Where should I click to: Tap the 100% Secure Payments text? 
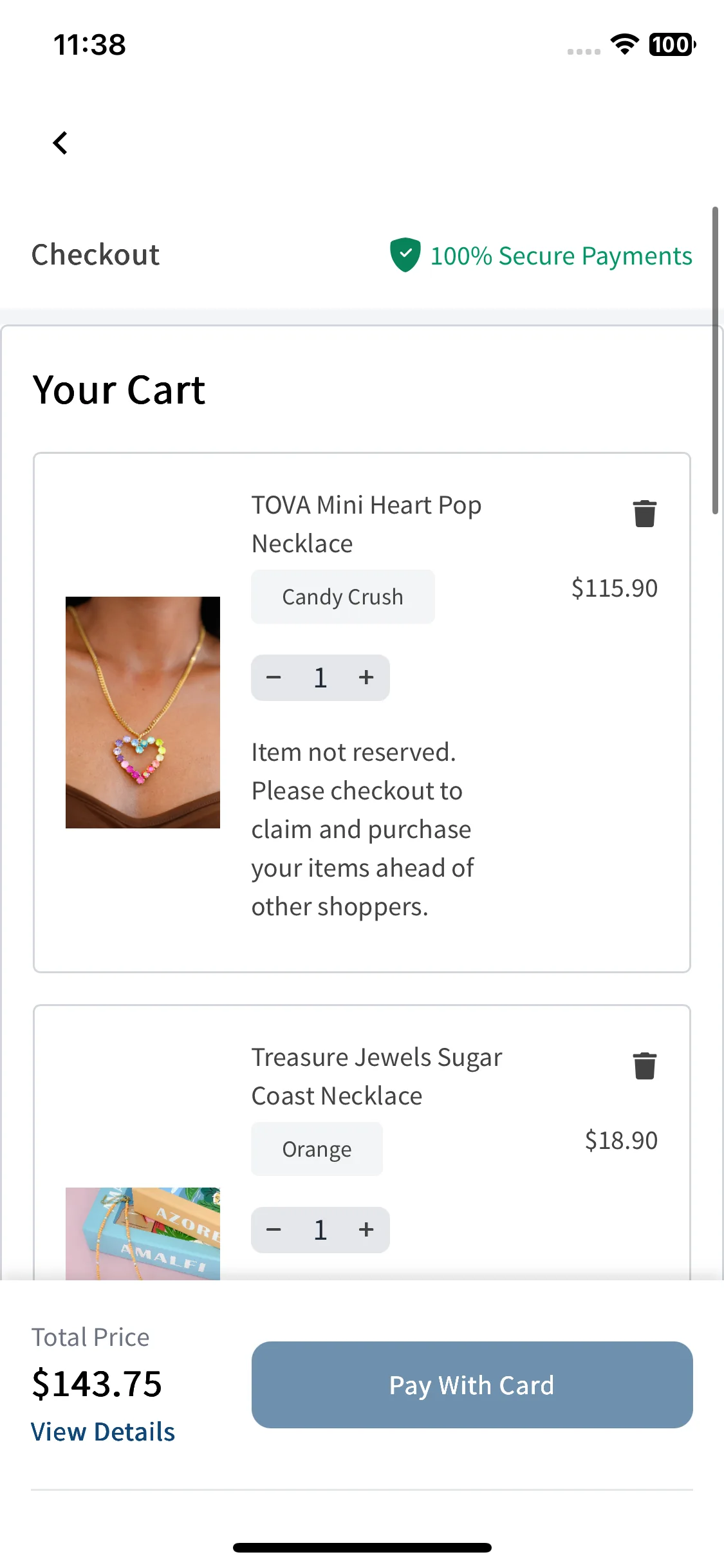[x=561, y=256]
